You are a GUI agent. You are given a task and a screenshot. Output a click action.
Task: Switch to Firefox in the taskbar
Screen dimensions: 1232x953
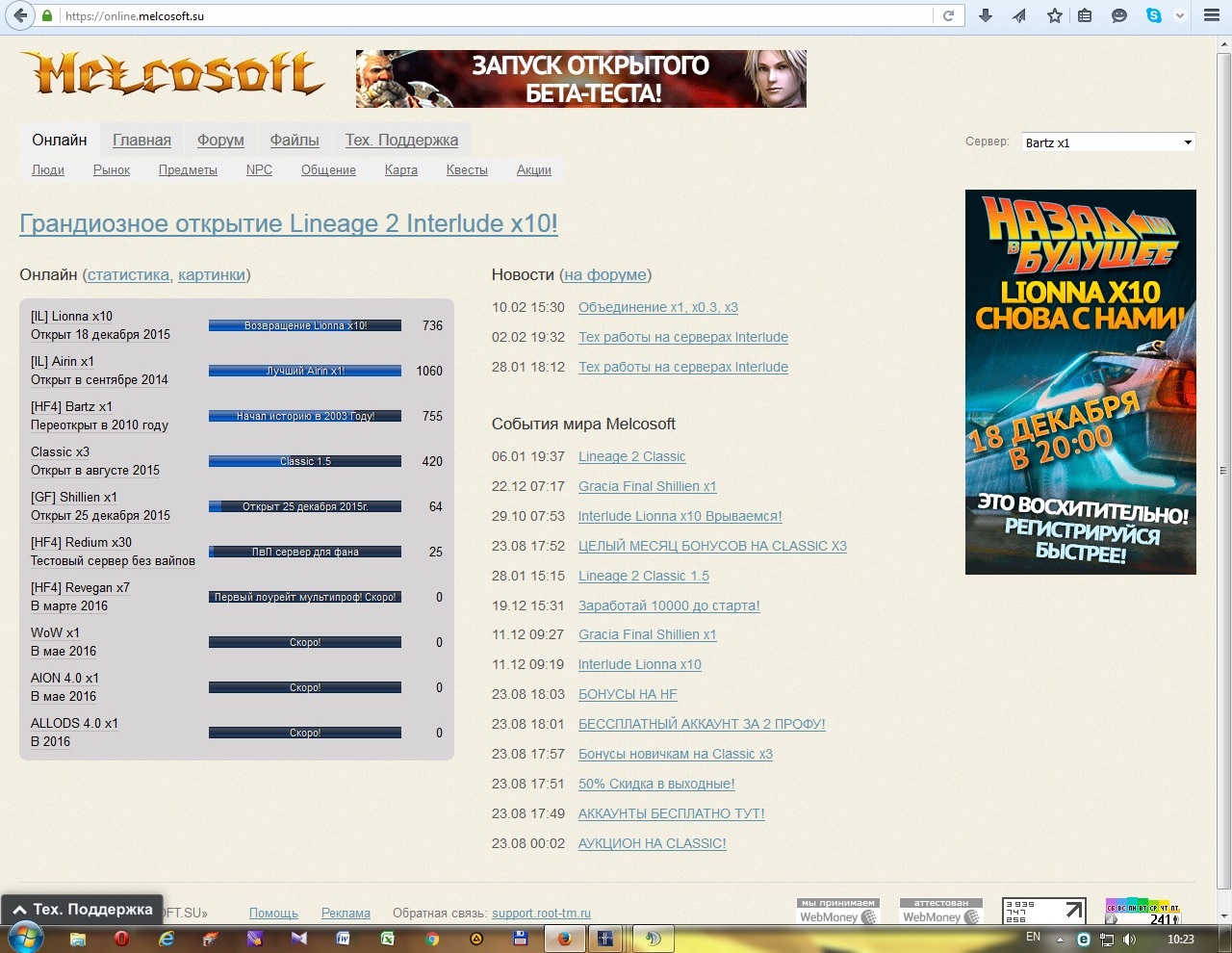click(x=565, y=939)
